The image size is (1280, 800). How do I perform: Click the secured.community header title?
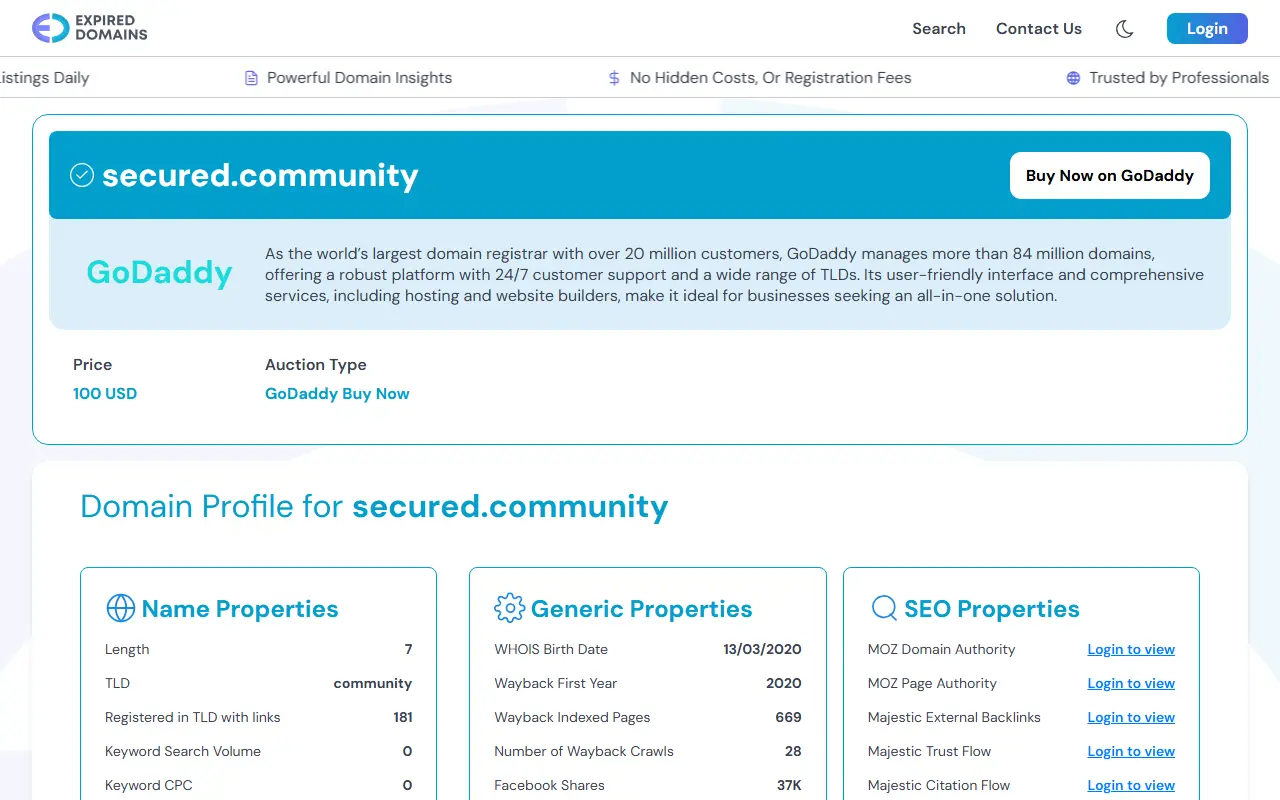point(260,176)
